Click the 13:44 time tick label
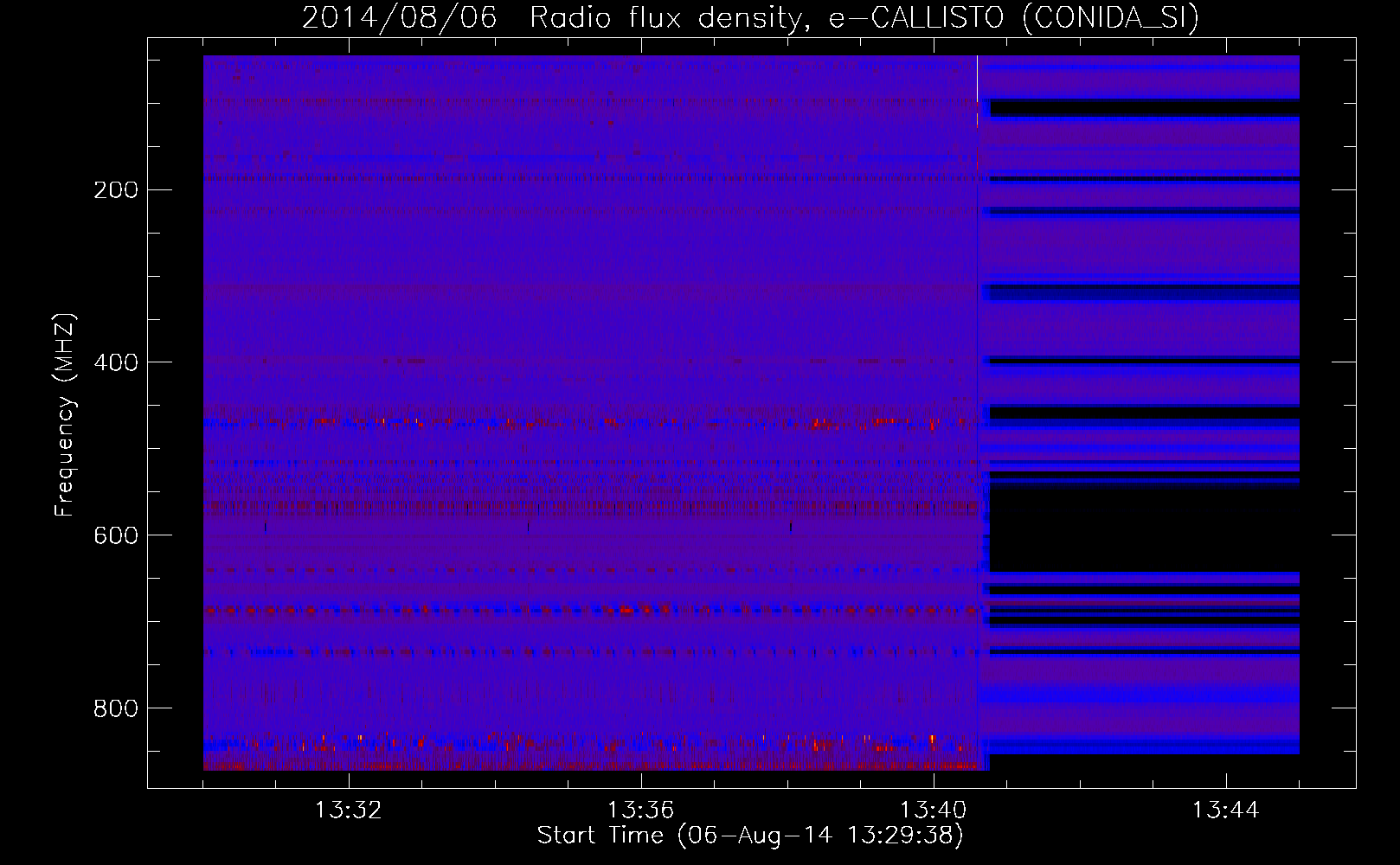The height and width of the screenshot is (865, 1400). 1225,811
